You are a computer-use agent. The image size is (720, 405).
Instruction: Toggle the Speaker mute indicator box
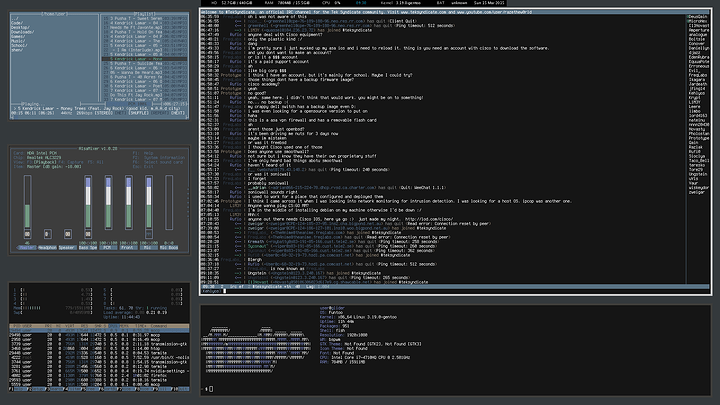coord(68,234)
